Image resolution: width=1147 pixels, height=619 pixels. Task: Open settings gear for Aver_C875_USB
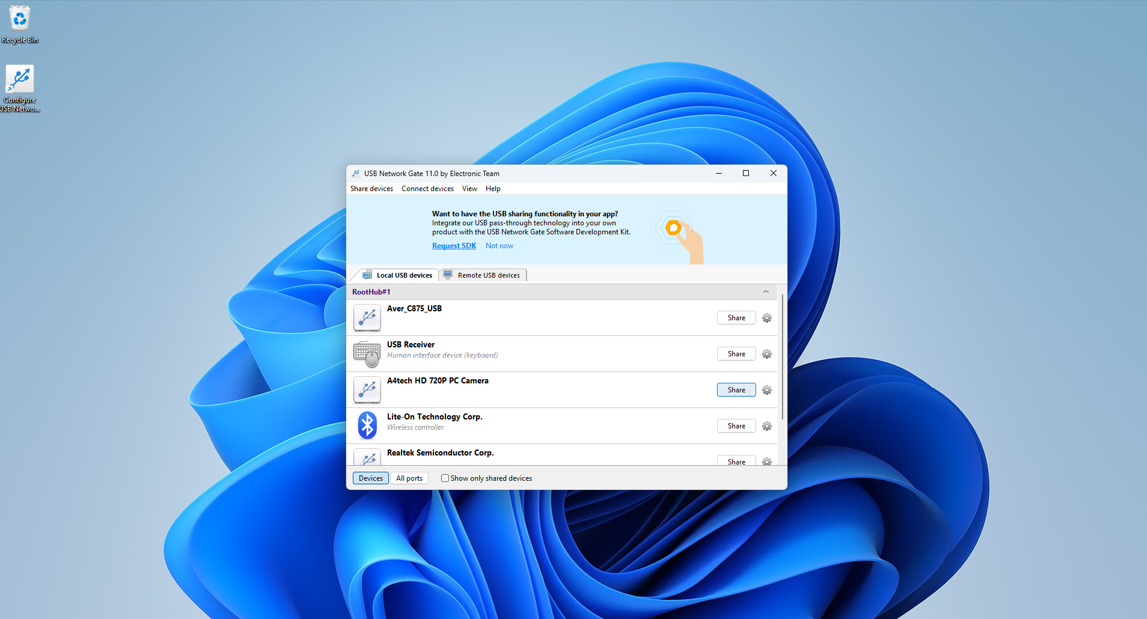pyautogui.click(x=767, y=318)
